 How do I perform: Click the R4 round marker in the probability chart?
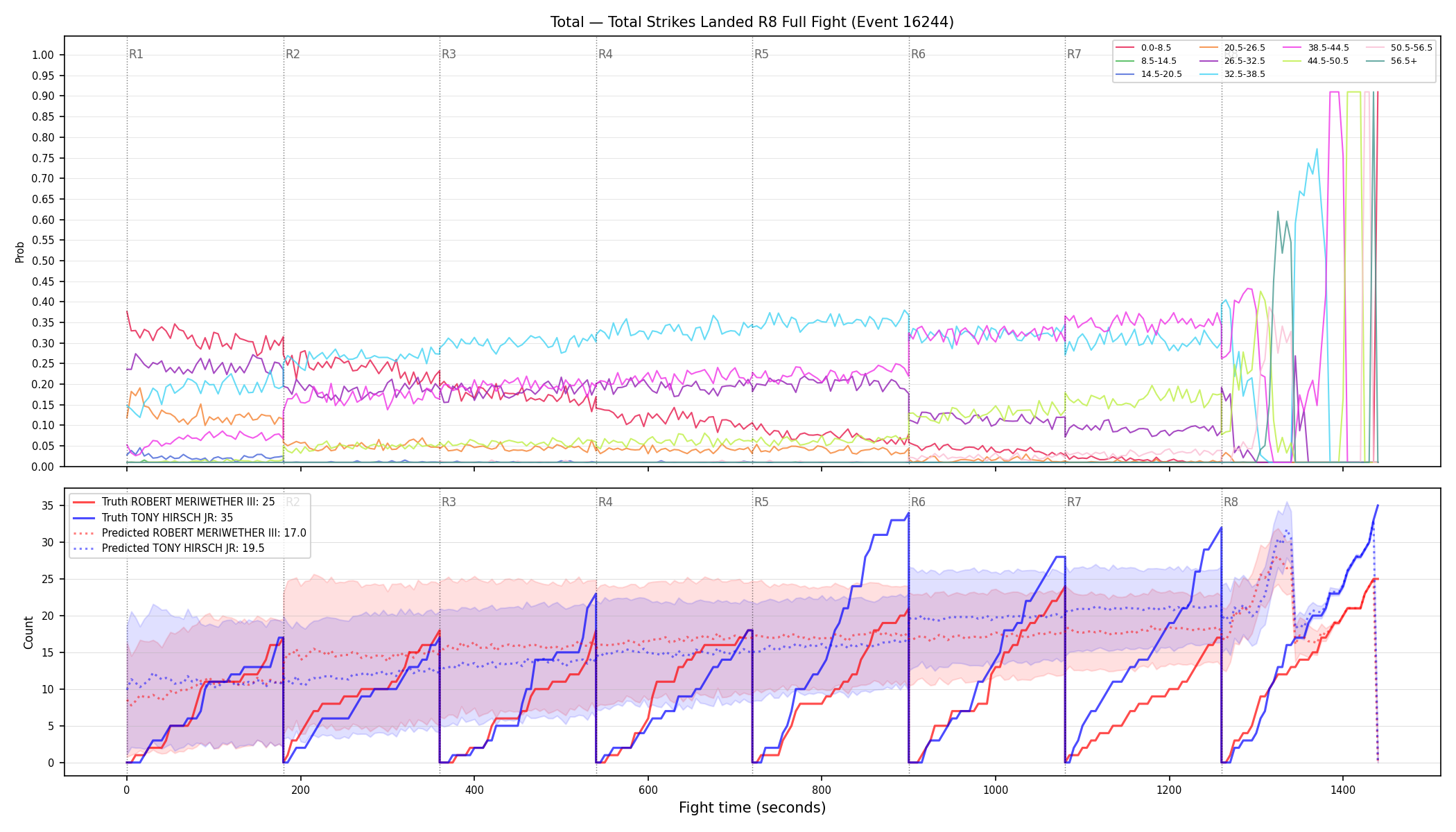pyautogui.click(x=605, y=54)
